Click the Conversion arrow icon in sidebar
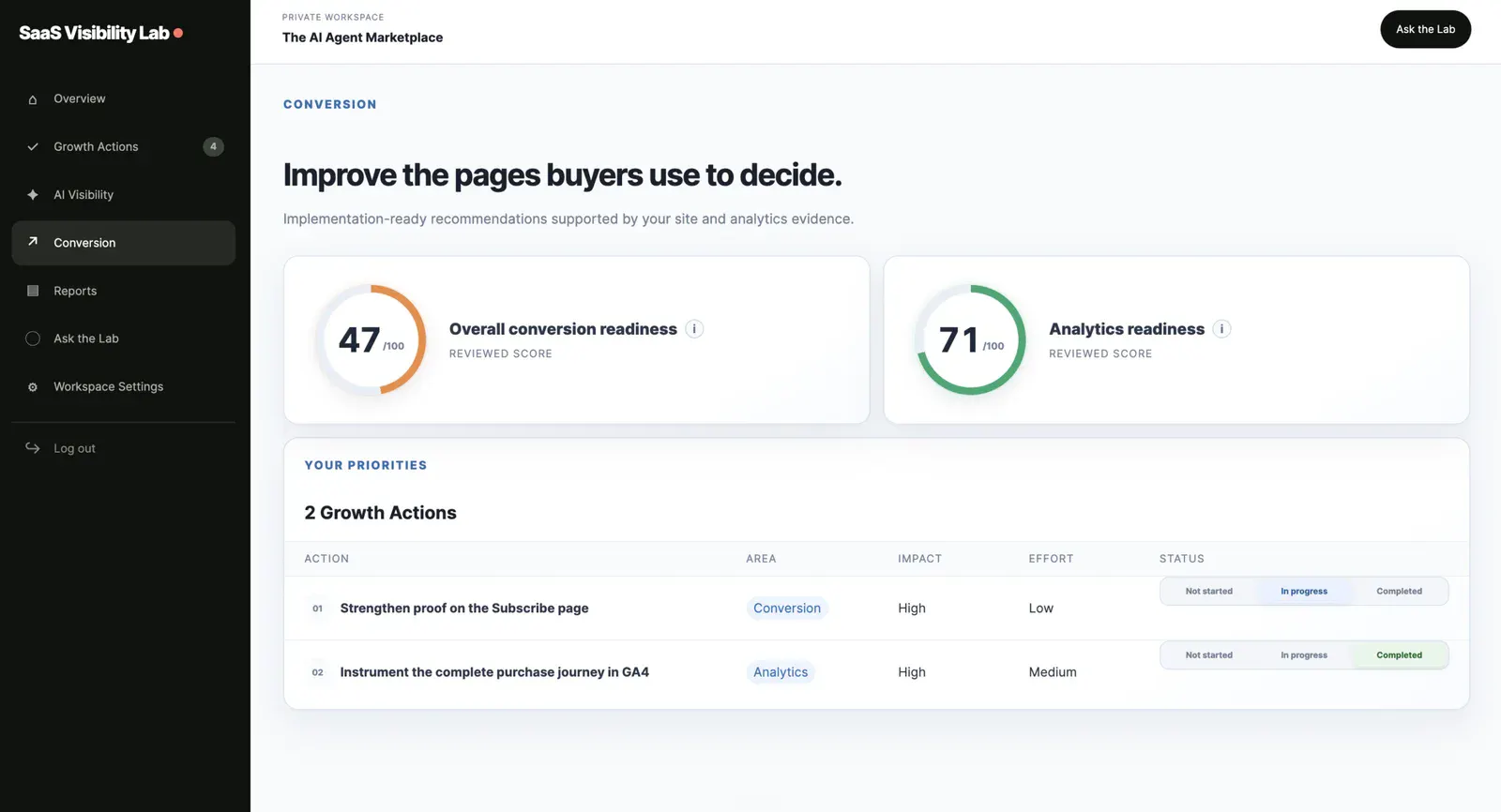Viewport: 1501px width, 812px height. pyautogui.click(x=33, y=242)
